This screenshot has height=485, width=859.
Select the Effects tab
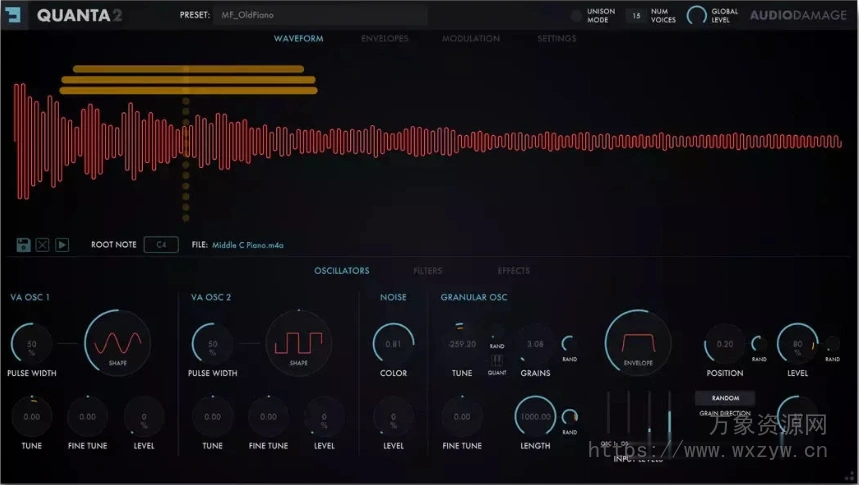point(514,271)
